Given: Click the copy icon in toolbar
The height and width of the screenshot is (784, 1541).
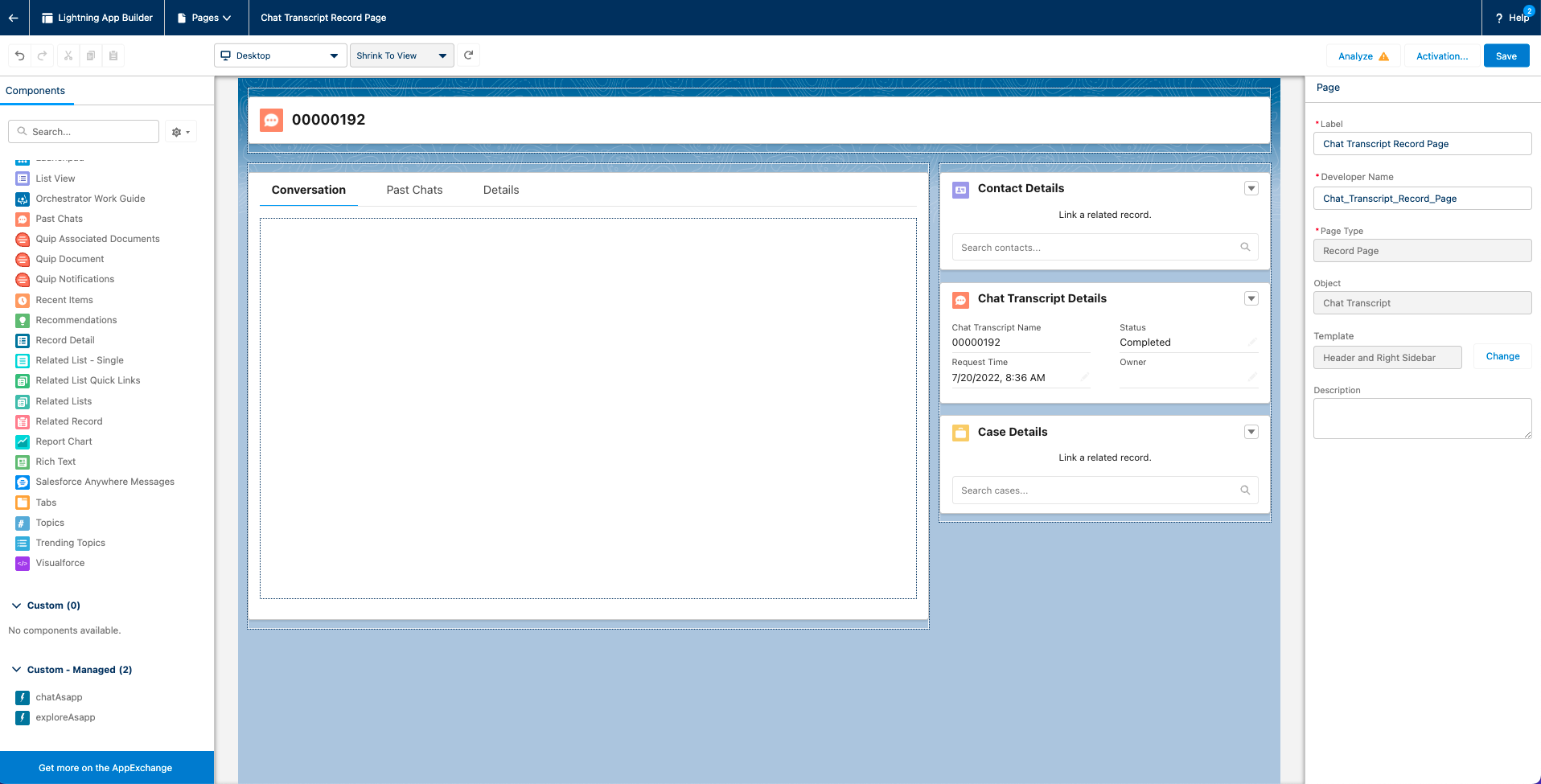Looking at the screenshot, I should click(x=91, y=55).
